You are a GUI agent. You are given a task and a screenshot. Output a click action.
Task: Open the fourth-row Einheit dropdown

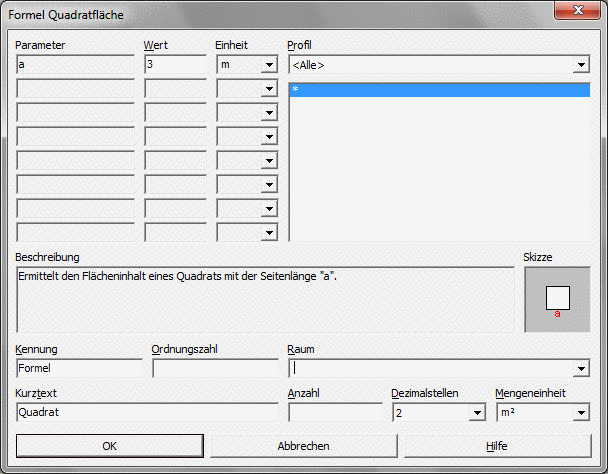click(x=269, y=137)
